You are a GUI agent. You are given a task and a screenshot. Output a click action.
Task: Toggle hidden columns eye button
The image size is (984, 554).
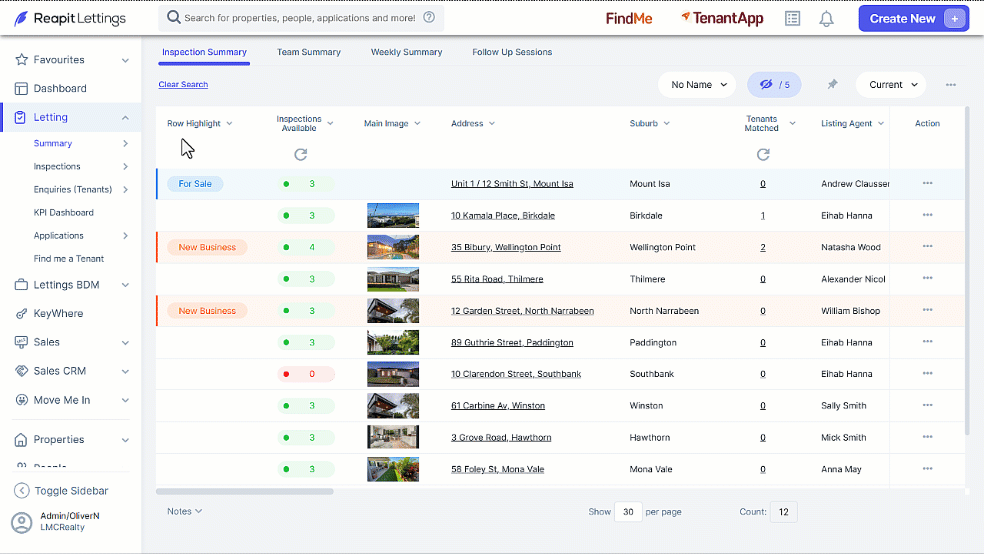tap(774, 85)
